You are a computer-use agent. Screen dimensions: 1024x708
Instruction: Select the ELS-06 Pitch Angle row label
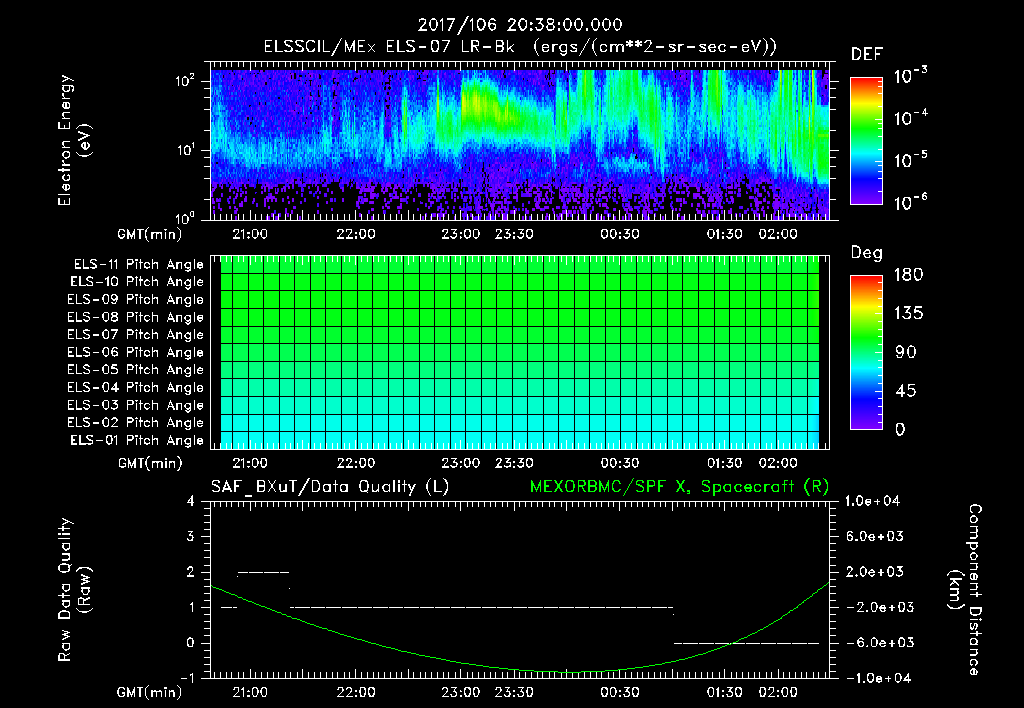coord(135,352)
